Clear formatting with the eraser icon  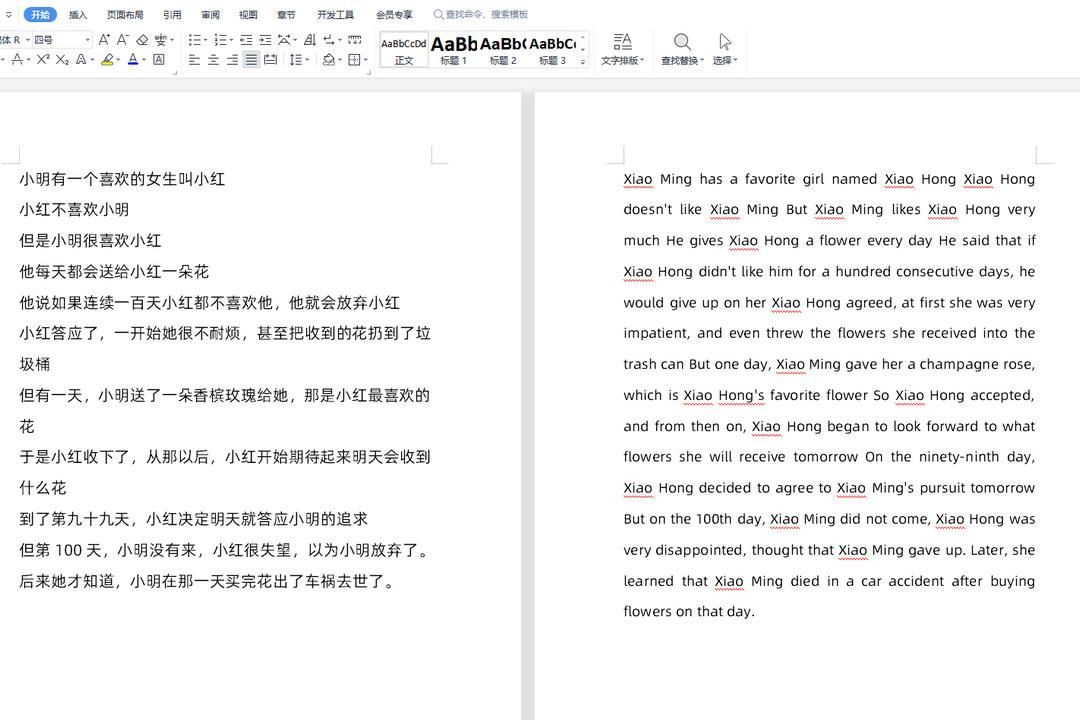point(142,40)
